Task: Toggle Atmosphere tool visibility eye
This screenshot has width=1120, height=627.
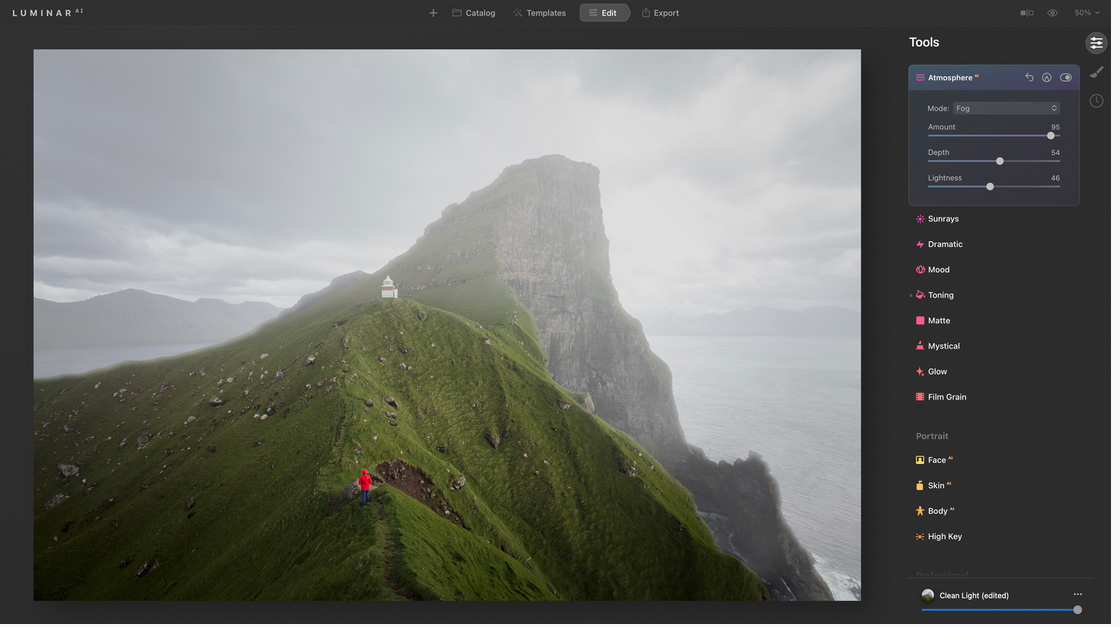Action: point(1066,78)
